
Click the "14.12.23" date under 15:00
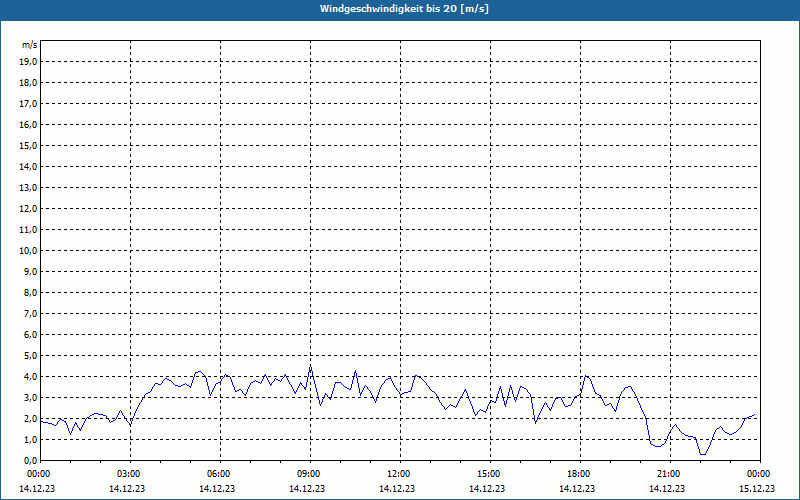487,488
